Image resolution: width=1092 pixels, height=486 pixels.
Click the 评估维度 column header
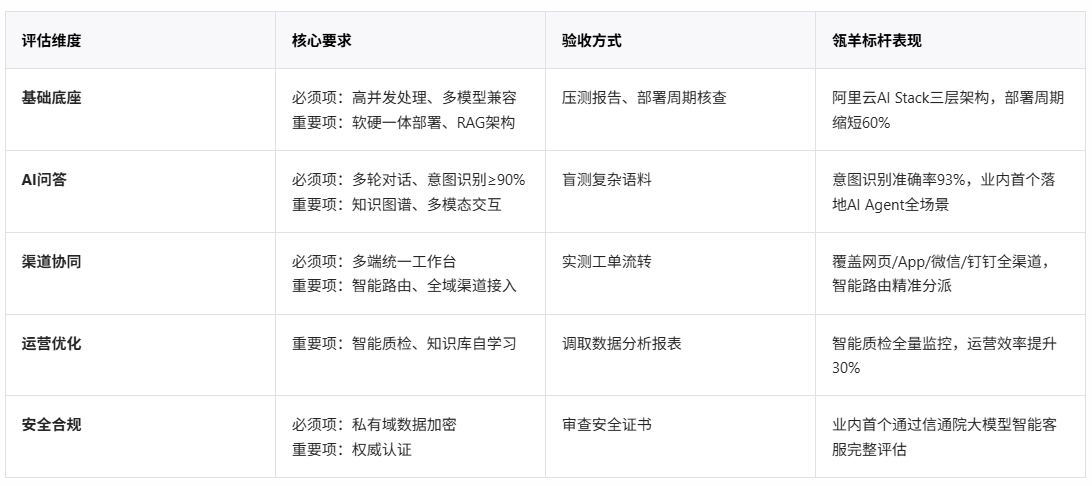click(52, 40)
